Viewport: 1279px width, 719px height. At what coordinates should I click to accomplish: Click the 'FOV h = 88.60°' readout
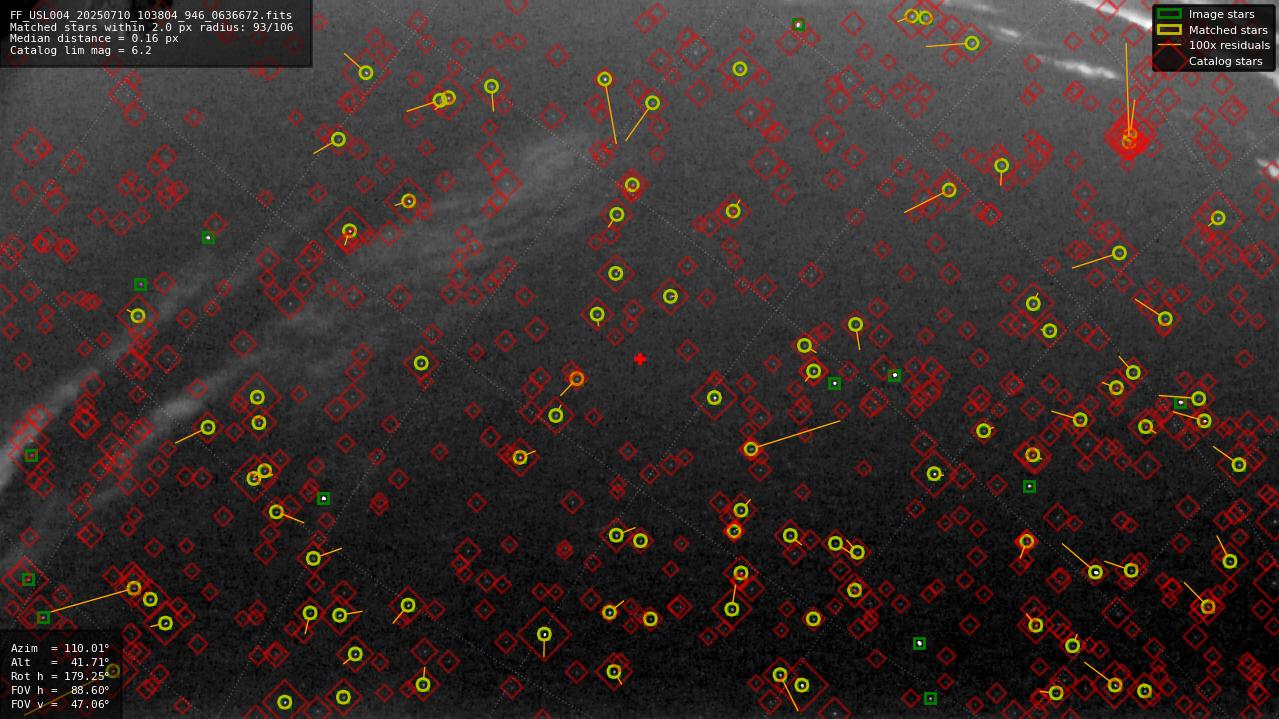click(x=60, y=690)
